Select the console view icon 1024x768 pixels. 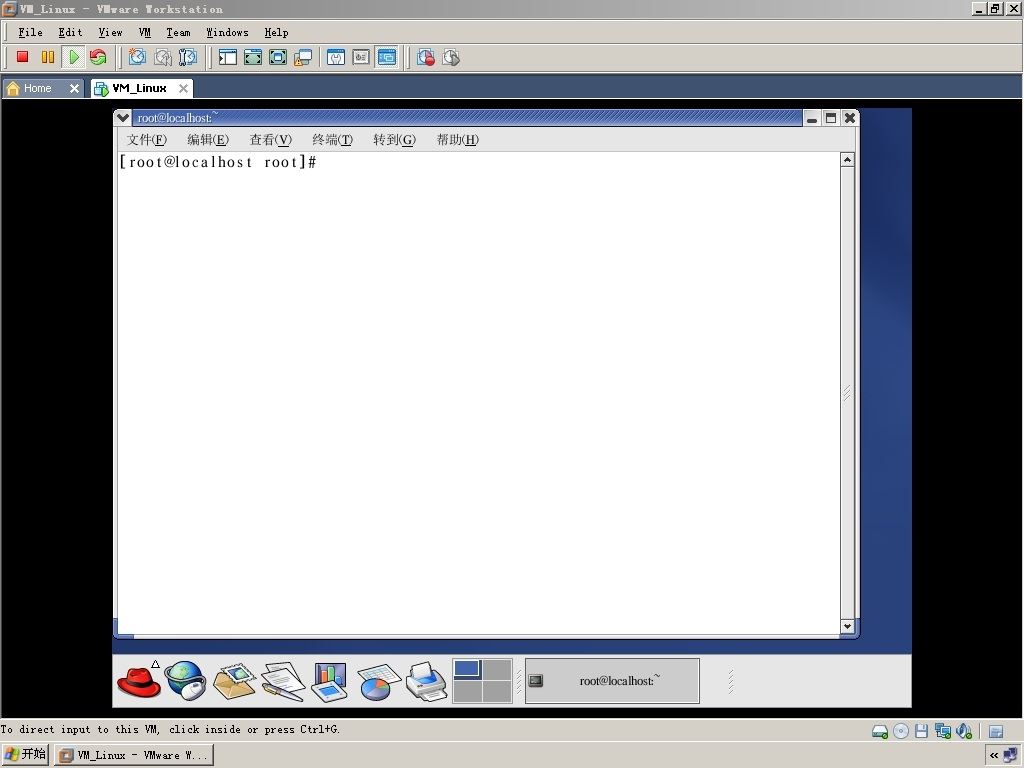387,57
